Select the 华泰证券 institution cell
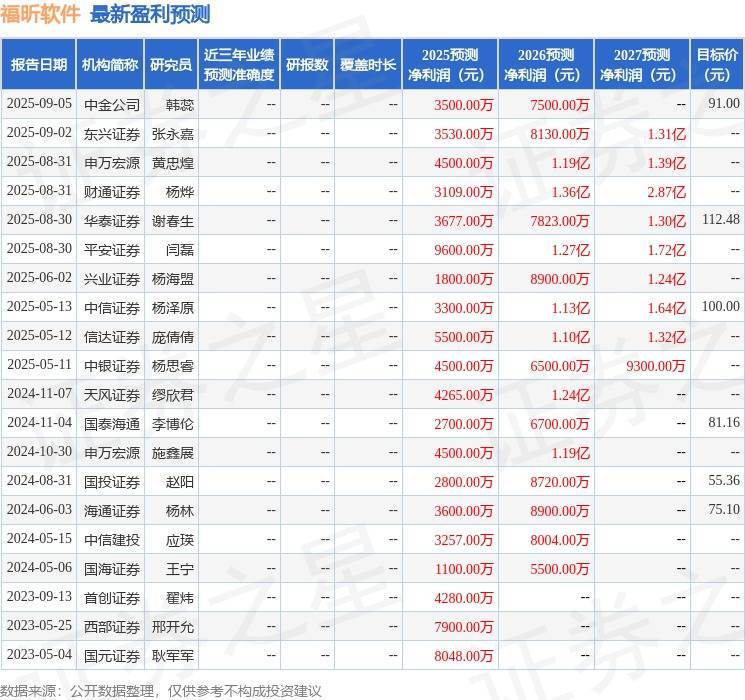Screen dimensions: 745x700 (x=111, y=220)
